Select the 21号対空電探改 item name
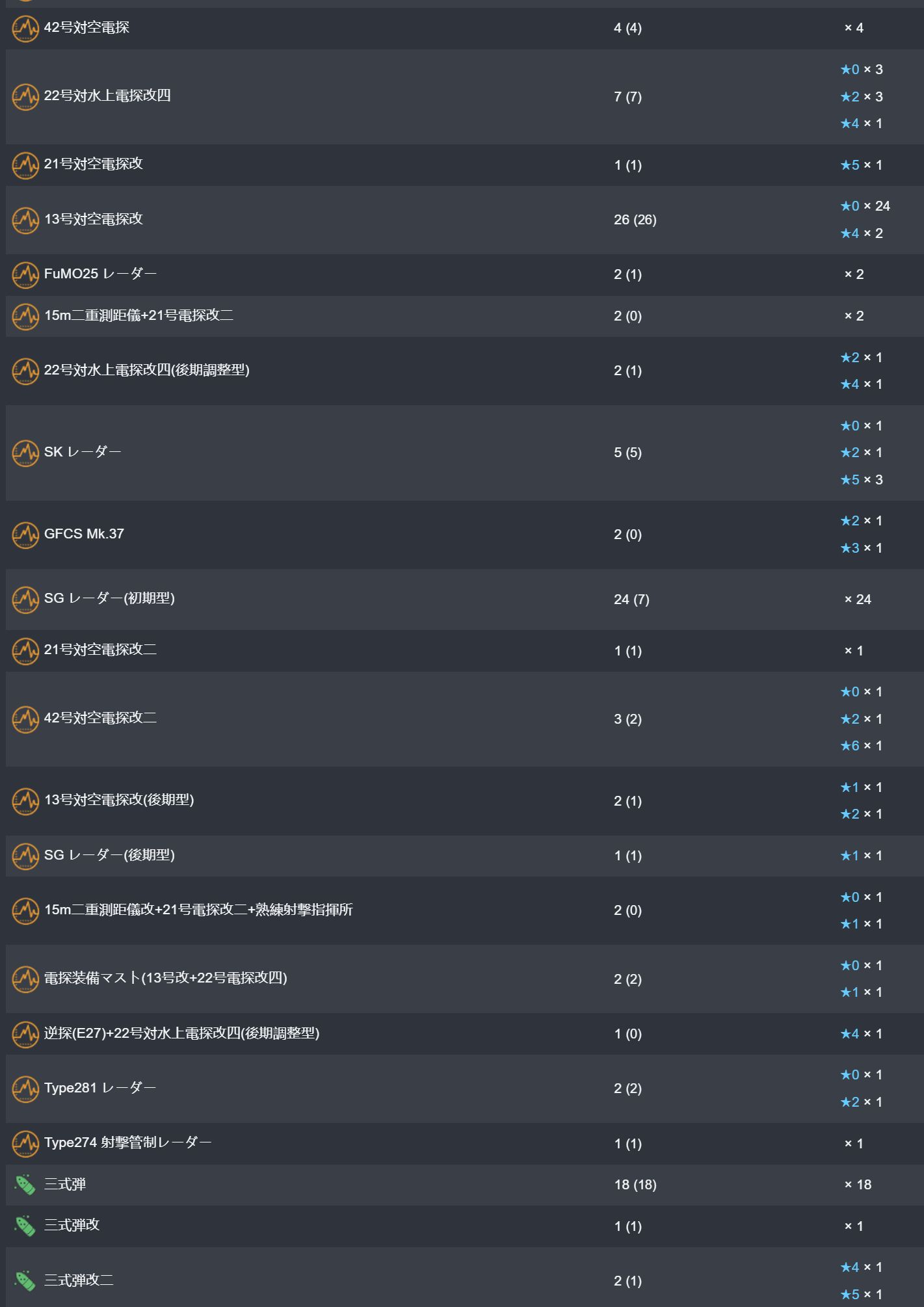 94,164
